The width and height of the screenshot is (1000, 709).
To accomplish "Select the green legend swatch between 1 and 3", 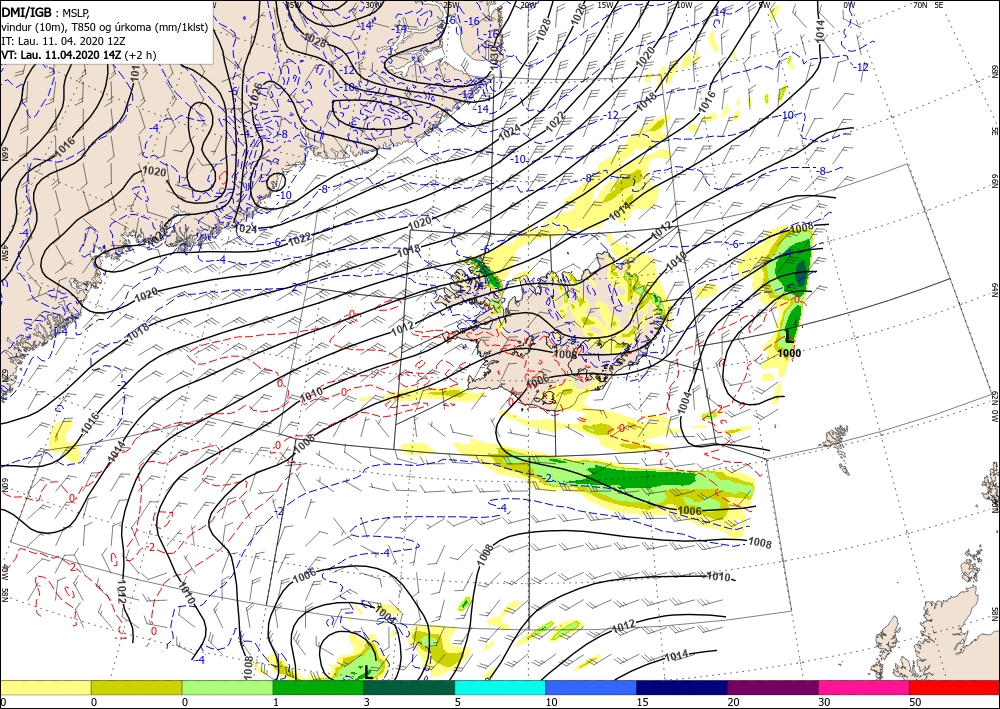I will (x=318, y=687).
